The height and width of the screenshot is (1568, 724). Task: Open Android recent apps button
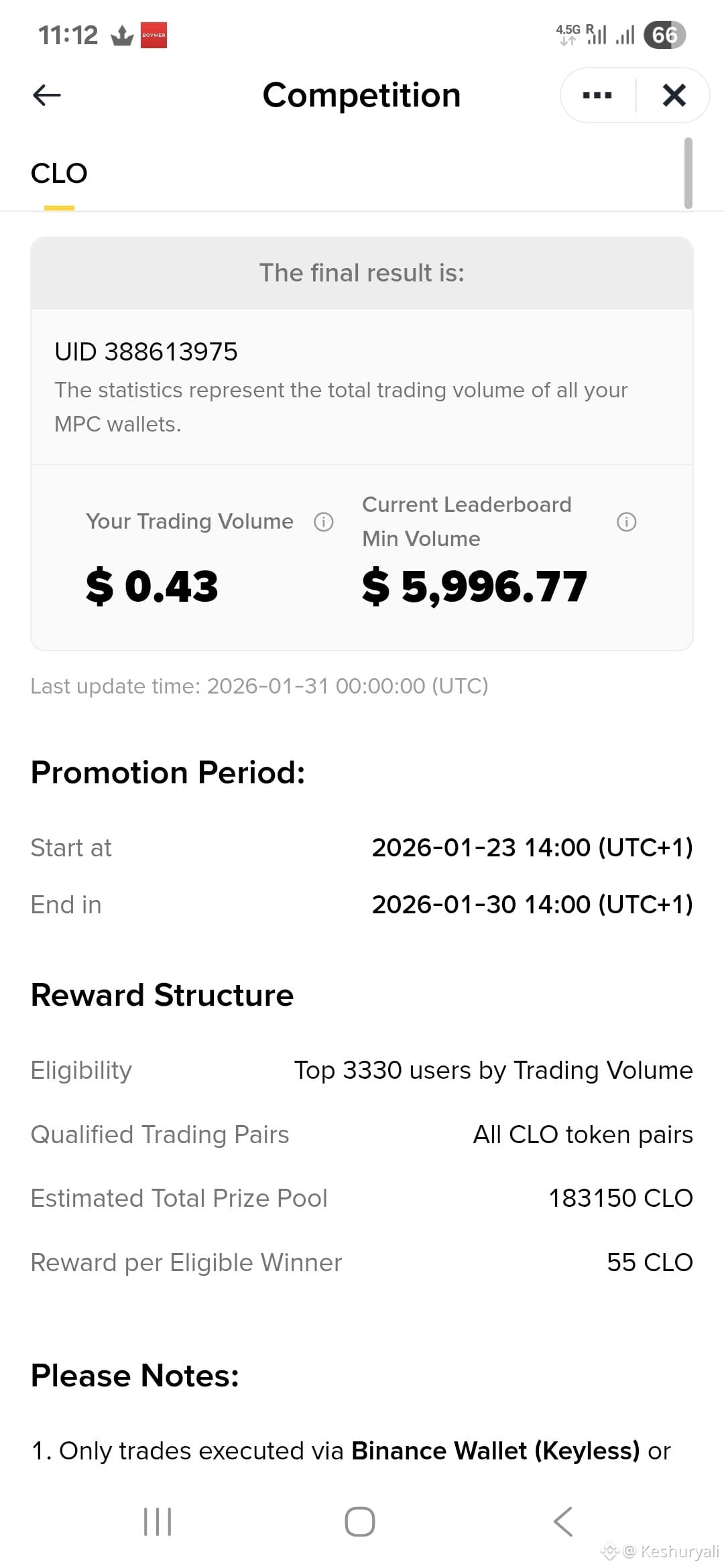coord(158,1522)
